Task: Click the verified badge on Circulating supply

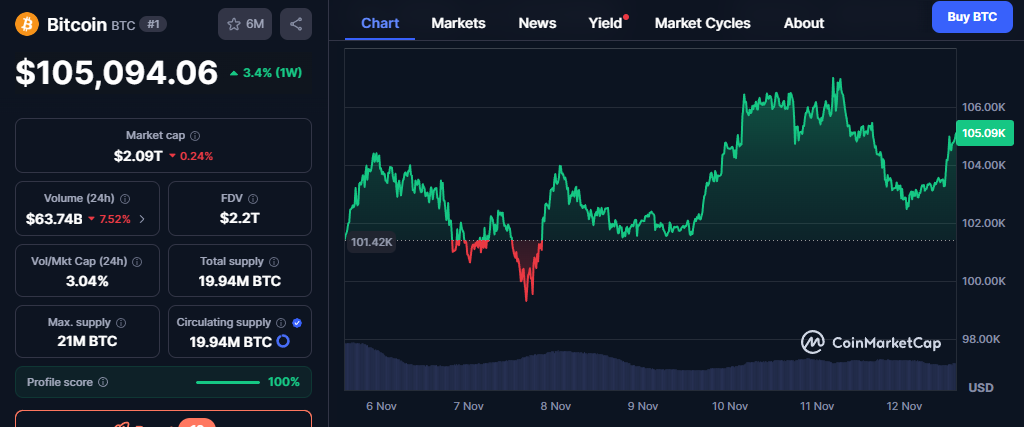Action: click(x=297, y=323)
